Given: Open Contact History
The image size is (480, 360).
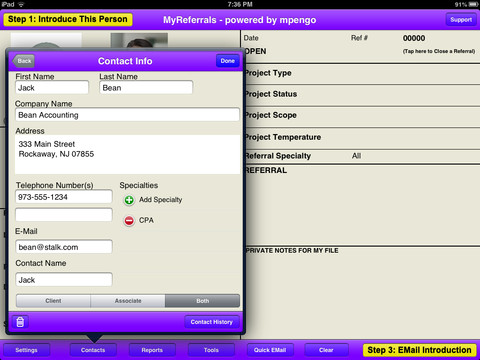Looking at the screenshot, I should click(x=212, y=322).
